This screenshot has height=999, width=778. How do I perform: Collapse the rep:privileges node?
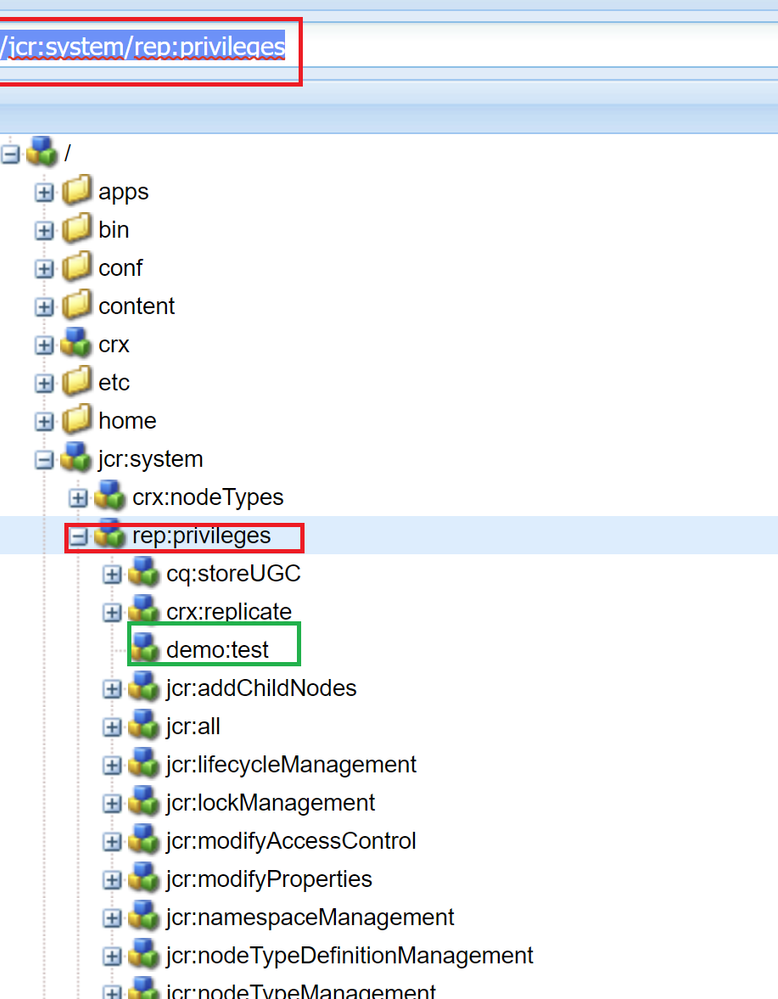(x=78, y=537)
